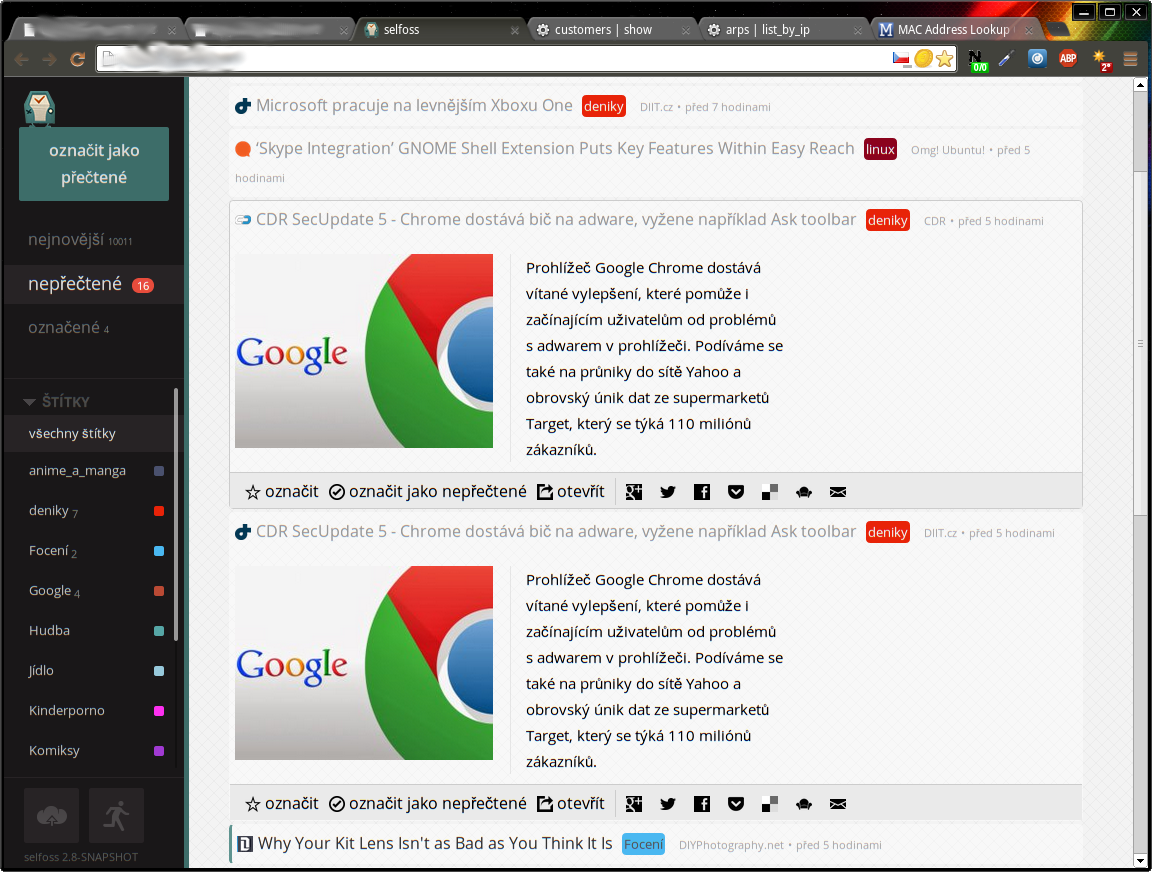This screenshot has width=1152, height=872.
Task: Share DIIT.cz CDR article on Google Plus
Action: (633, 804)
